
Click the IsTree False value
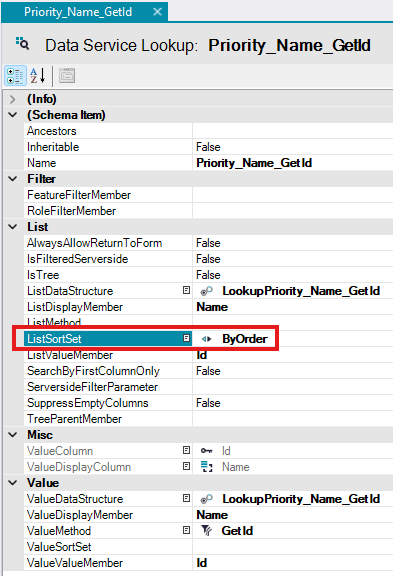point(208,275)
